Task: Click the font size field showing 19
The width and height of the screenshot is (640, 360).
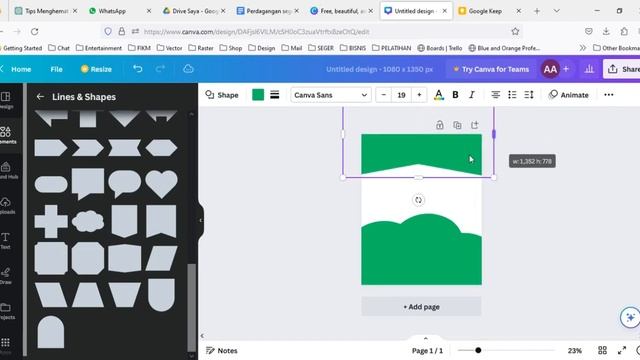Action: [401, 95]
